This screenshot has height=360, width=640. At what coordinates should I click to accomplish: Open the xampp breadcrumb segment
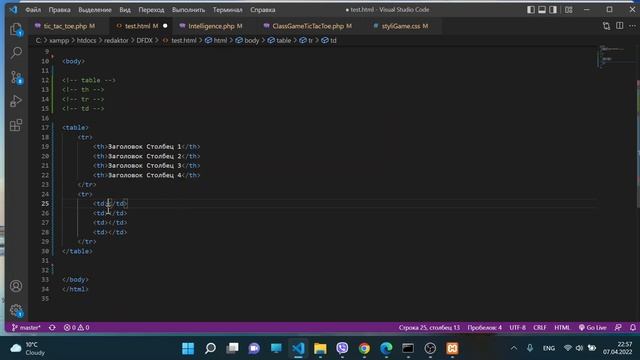pos(59,40)
